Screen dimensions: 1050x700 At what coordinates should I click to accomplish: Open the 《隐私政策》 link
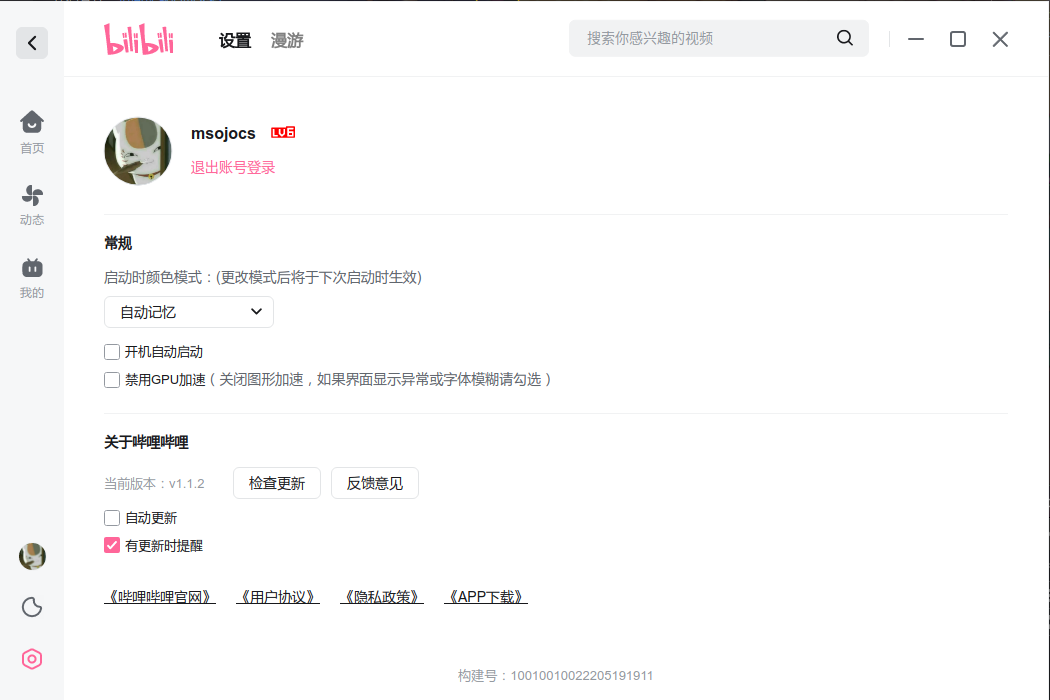[x=382, y=597]
